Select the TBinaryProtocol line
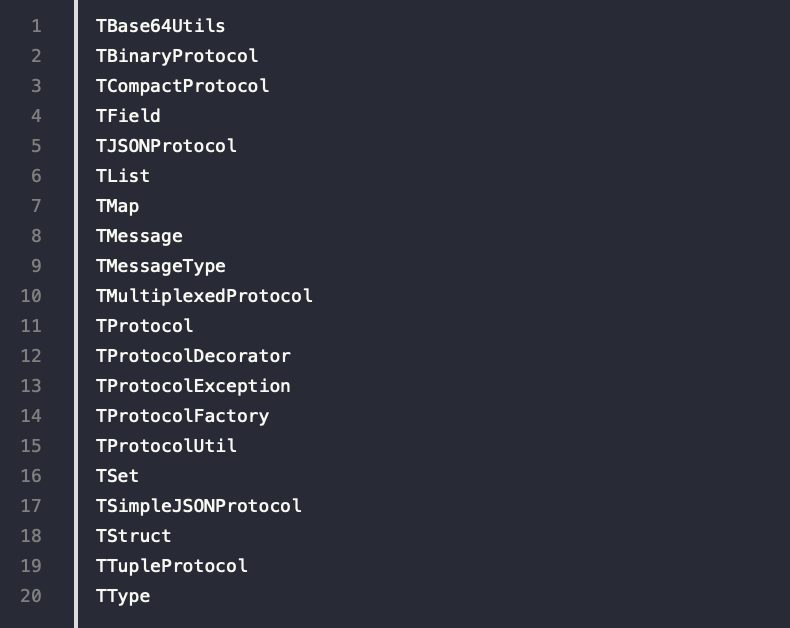Screen dimensions: 790x628 pos(177,56)
